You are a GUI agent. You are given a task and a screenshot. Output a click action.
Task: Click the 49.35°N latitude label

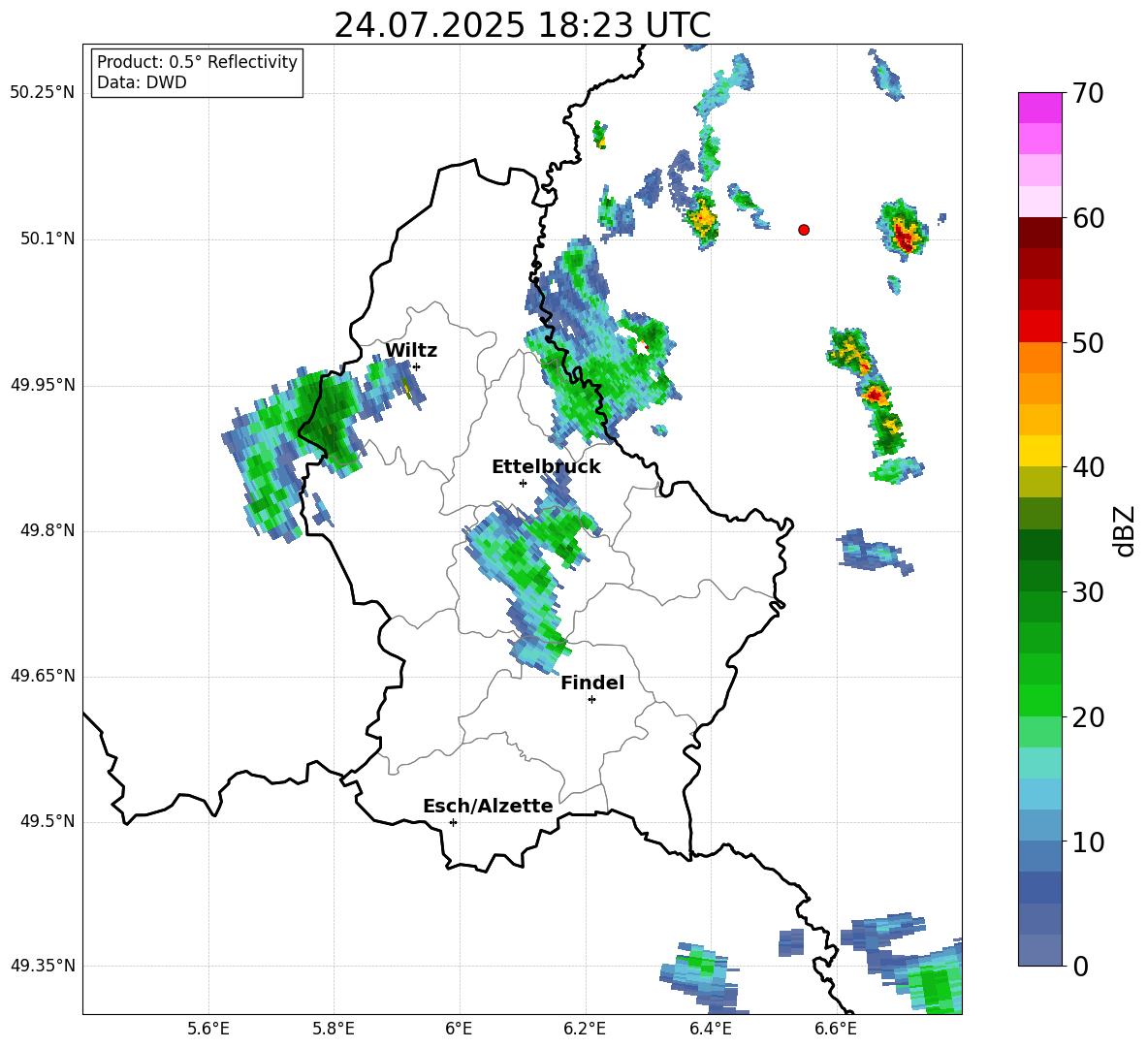(43, 966)
